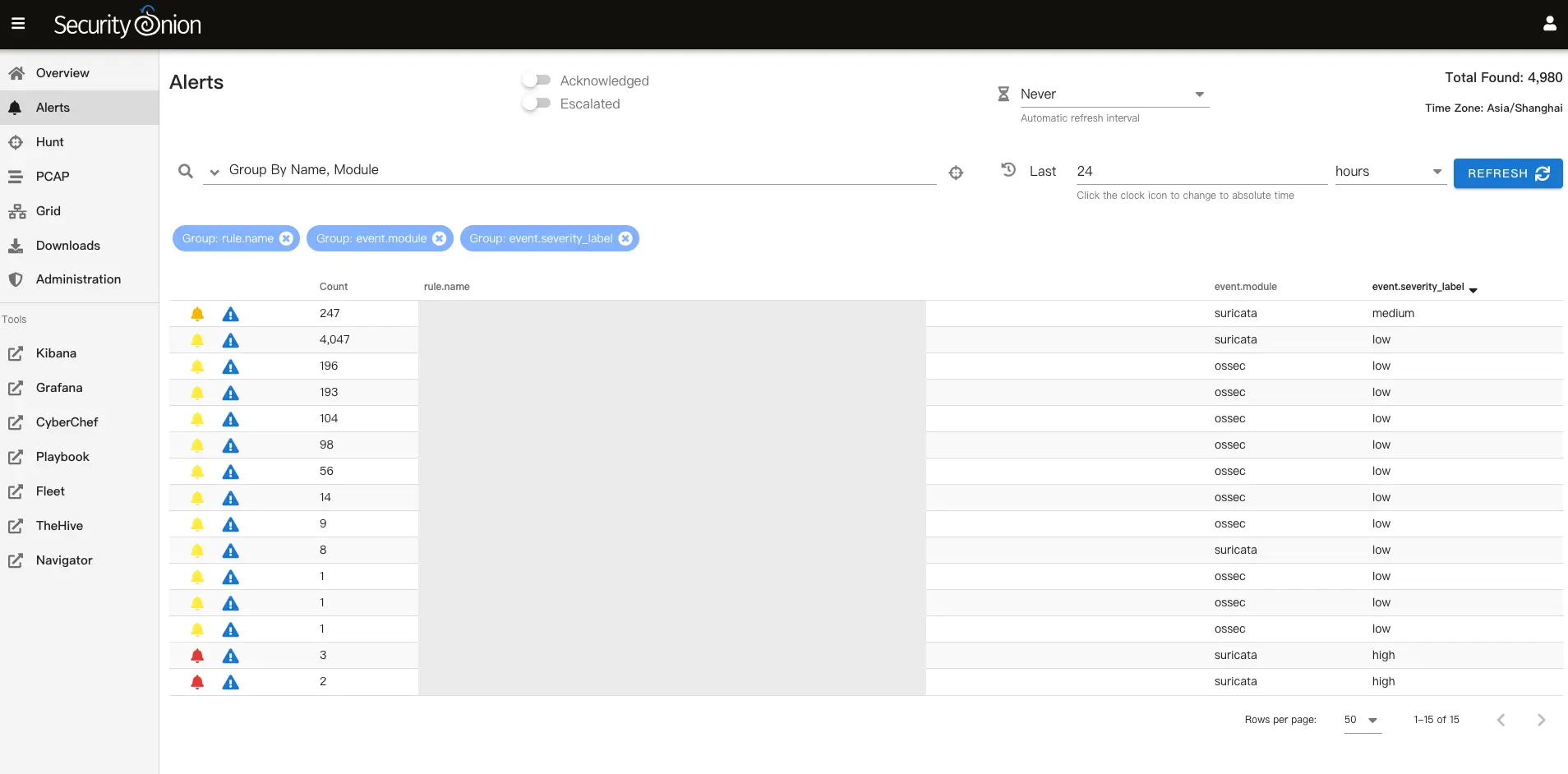Click the medium severity label cell

pyautogui.click(x=1393, y=313)
